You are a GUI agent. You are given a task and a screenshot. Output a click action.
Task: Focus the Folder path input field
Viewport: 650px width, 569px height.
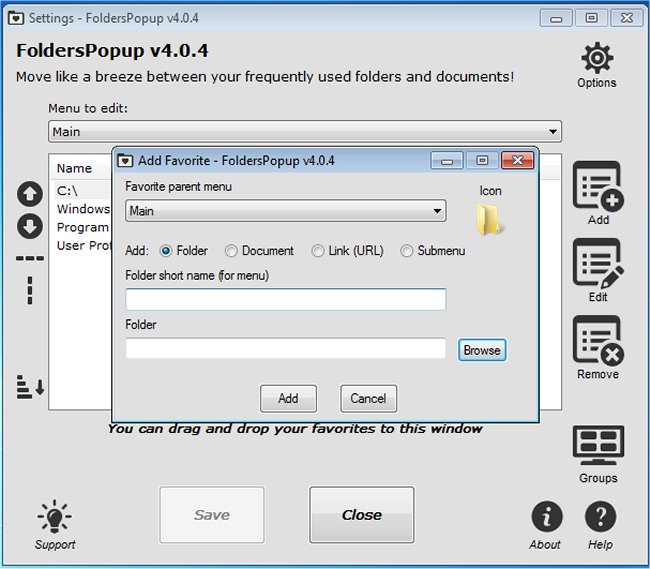point(286,348)
